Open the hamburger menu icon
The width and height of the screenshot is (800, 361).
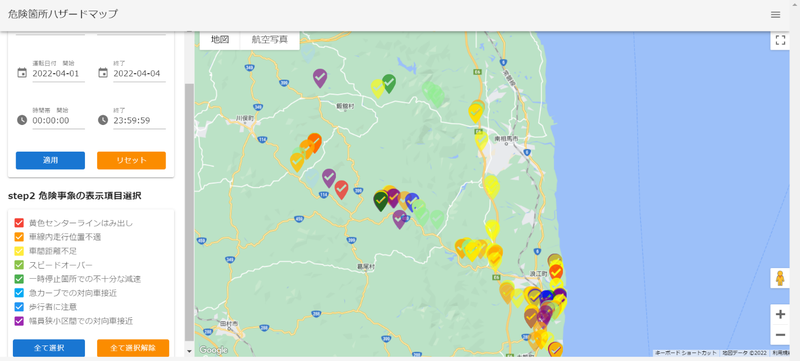point(776,15)
